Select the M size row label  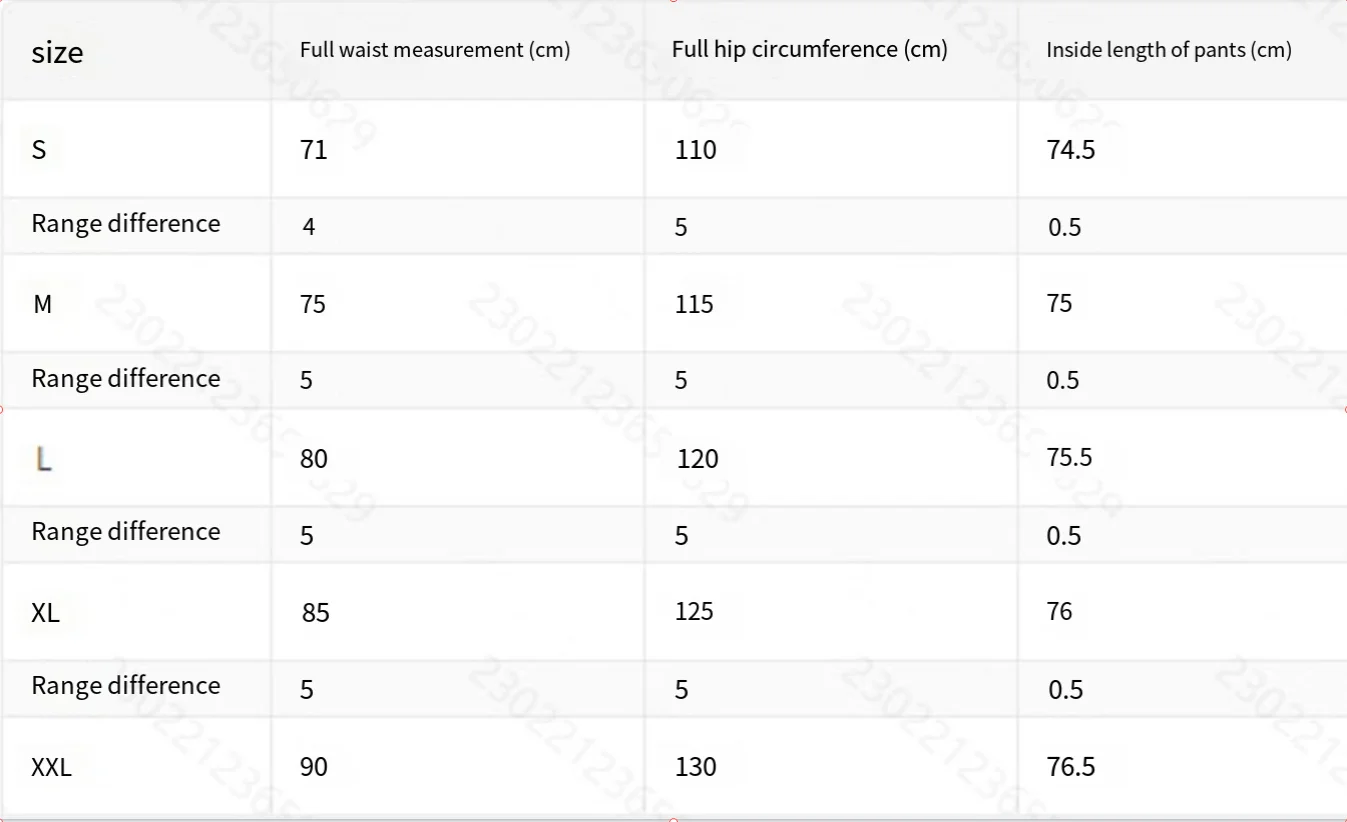tap(42, 304)
